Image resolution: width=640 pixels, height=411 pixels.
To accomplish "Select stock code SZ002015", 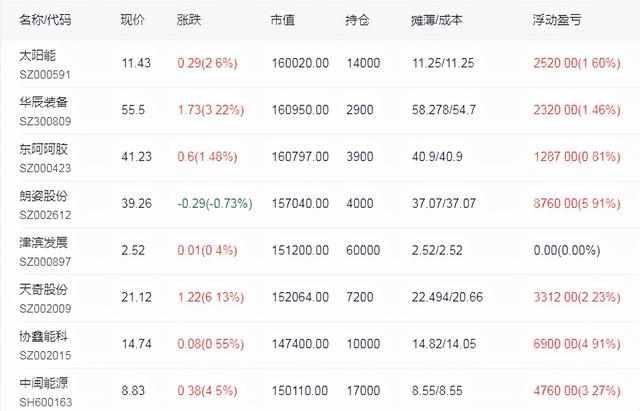I will click(x=45, y=355).
